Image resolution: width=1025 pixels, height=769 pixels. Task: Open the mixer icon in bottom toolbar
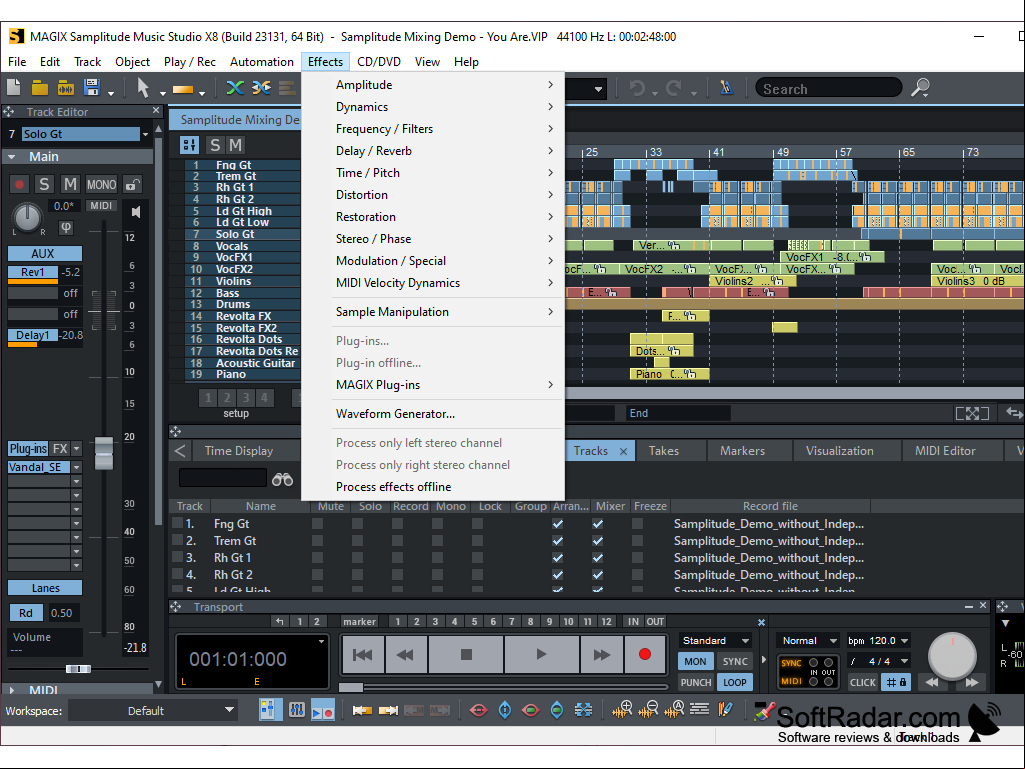[296, 709]
